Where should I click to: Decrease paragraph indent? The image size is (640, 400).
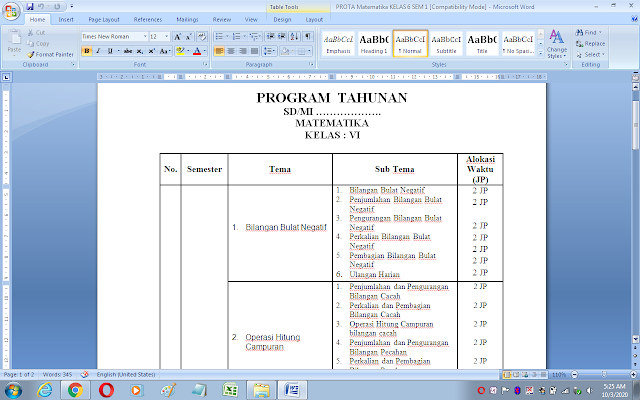(x=270, y=37)
